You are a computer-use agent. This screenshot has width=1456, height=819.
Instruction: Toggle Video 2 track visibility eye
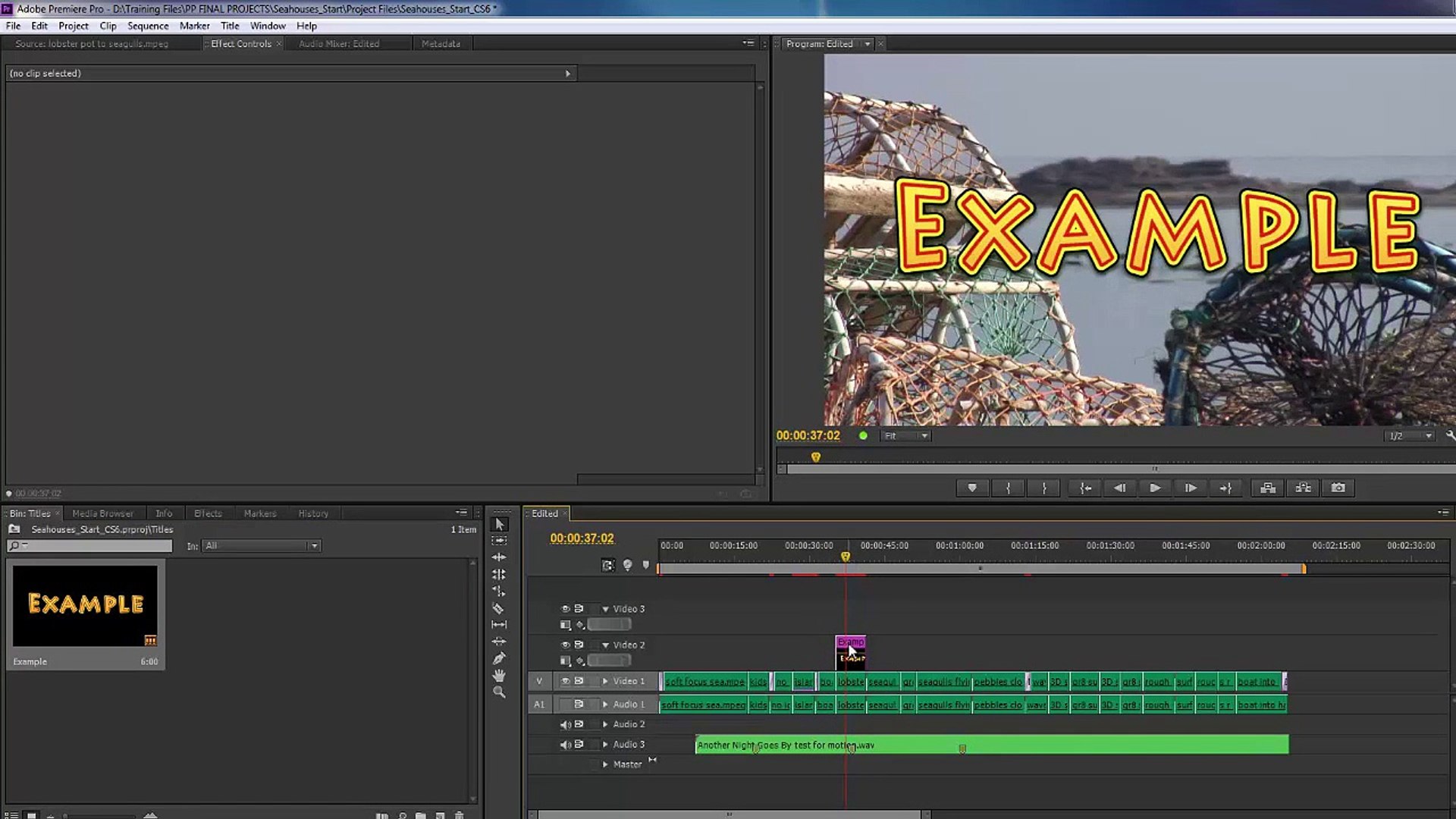pos(566,645)
